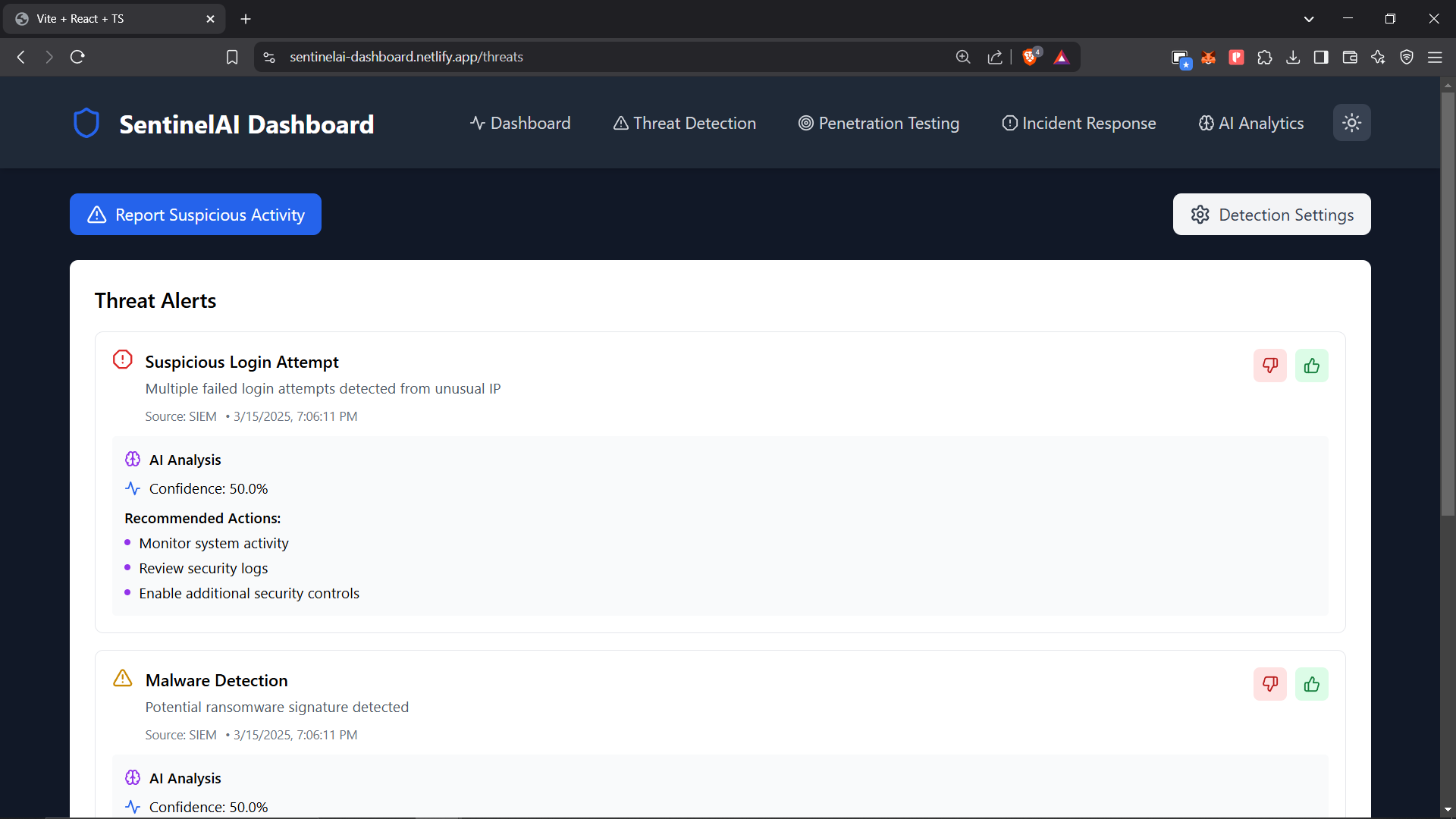Click Report Suspicious Activity button

[196, 215]
